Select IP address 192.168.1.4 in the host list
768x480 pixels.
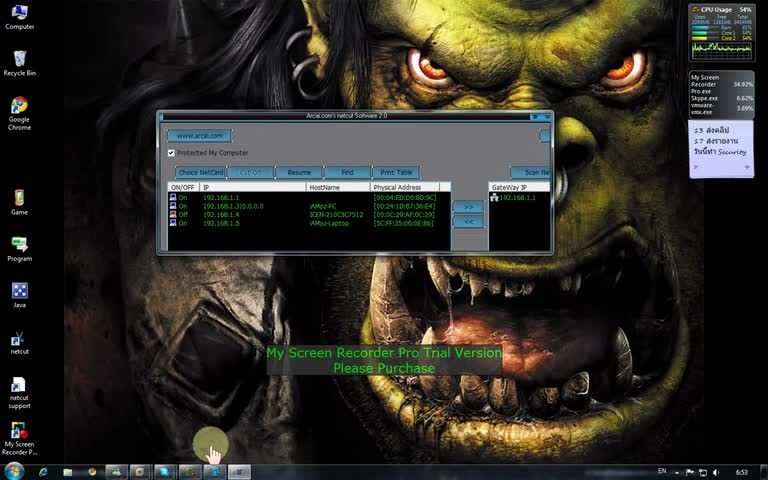221,215
